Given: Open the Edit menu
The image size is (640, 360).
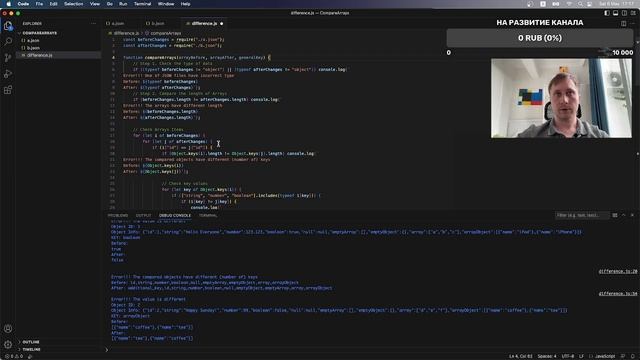Looking at the screenshot, I should pyautogui.click(x=53, y=4).
